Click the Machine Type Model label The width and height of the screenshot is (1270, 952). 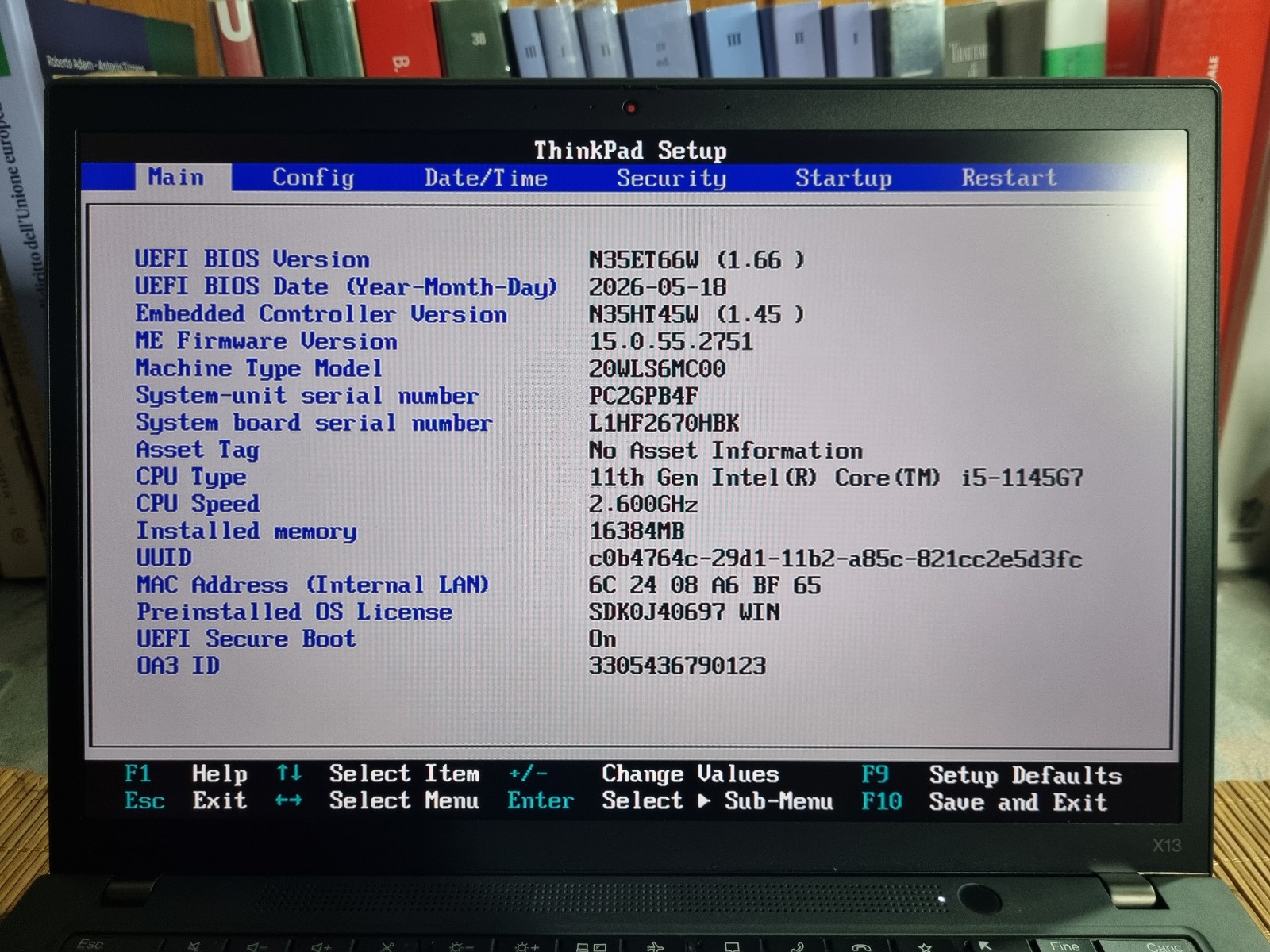pos(259,369)
